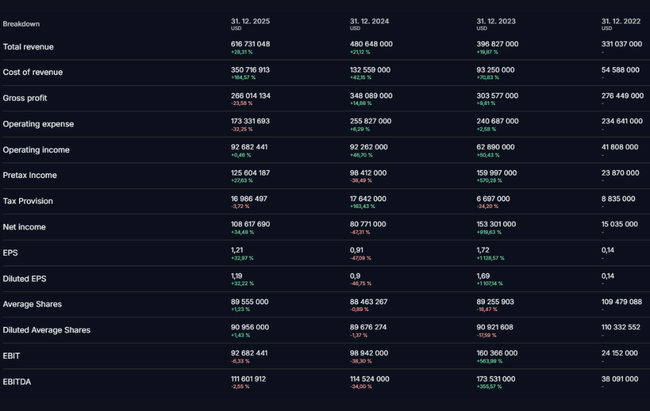The width and height of the screenshot is (650, 411).
Task: Select net income value 153 301 000
Action: pos(496,224)
